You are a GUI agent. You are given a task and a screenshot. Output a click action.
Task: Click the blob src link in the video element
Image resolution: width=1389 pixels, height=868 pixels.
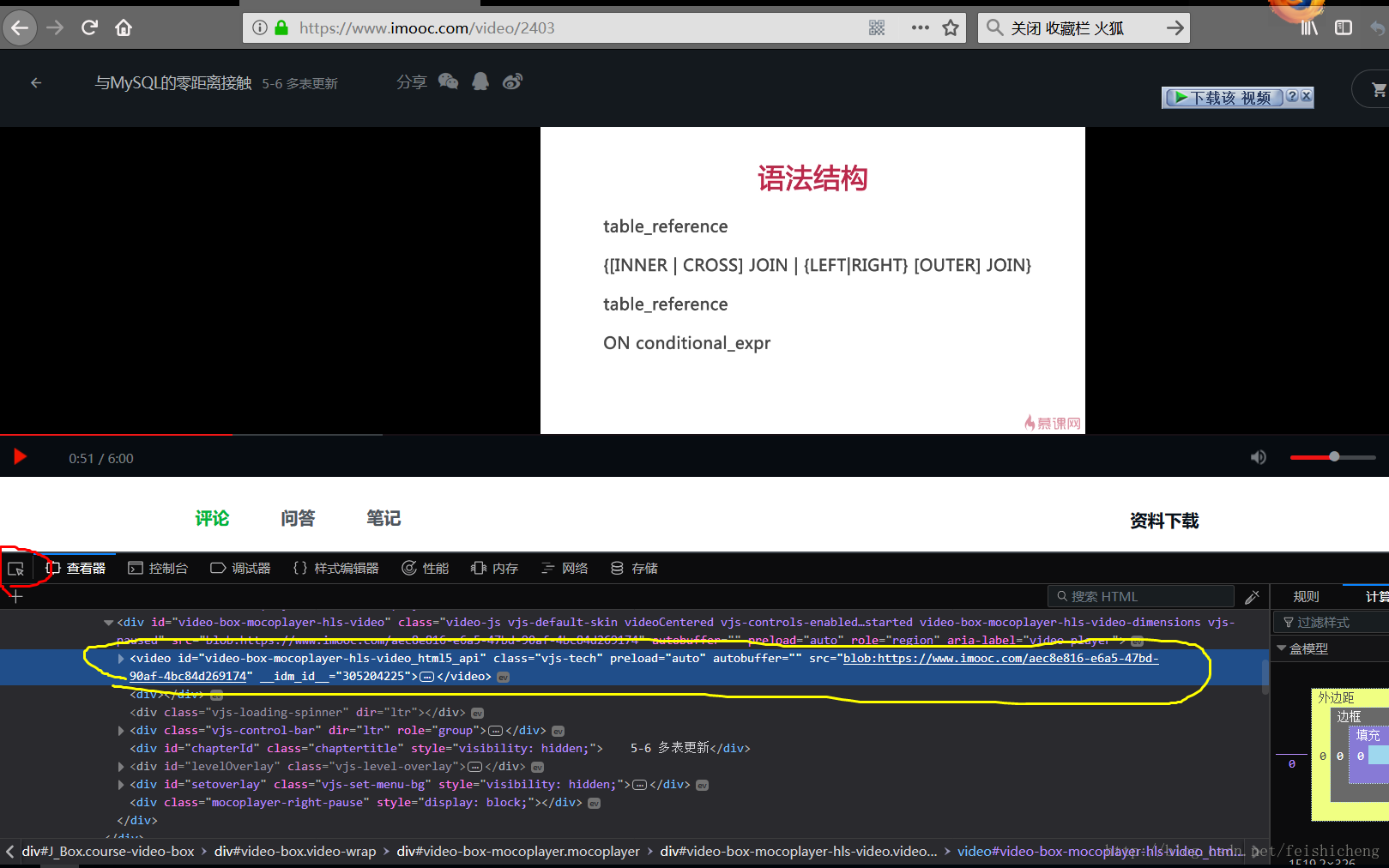pyautogui.click(x=1000, y=659)
